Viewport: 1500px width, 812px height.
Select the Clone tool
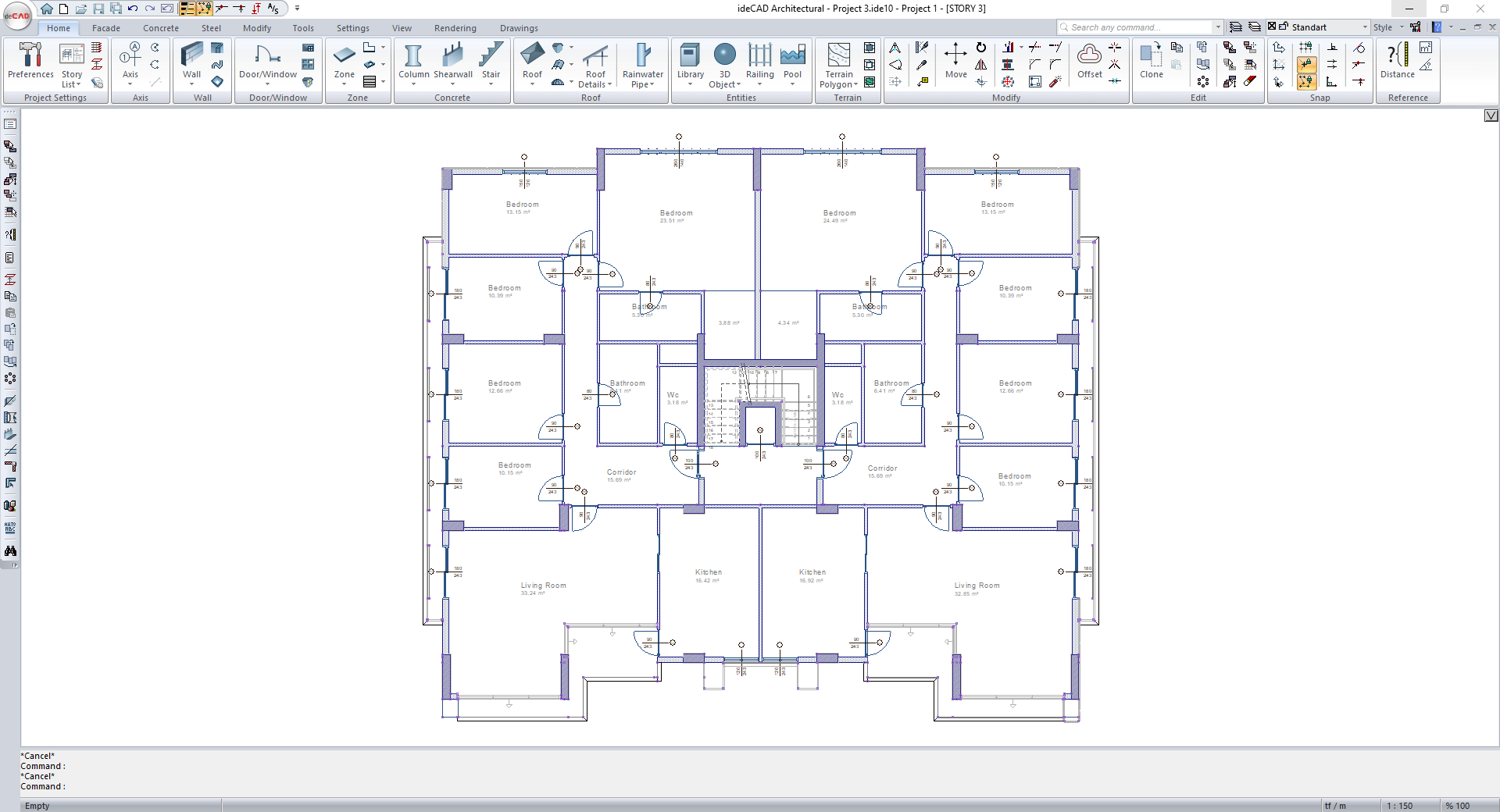click(1151, 62)
